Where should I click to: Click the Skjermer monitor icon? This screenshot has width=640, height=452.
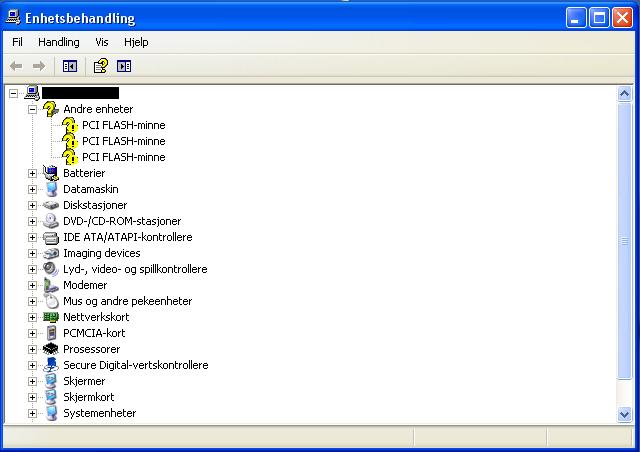coord(51,381)
